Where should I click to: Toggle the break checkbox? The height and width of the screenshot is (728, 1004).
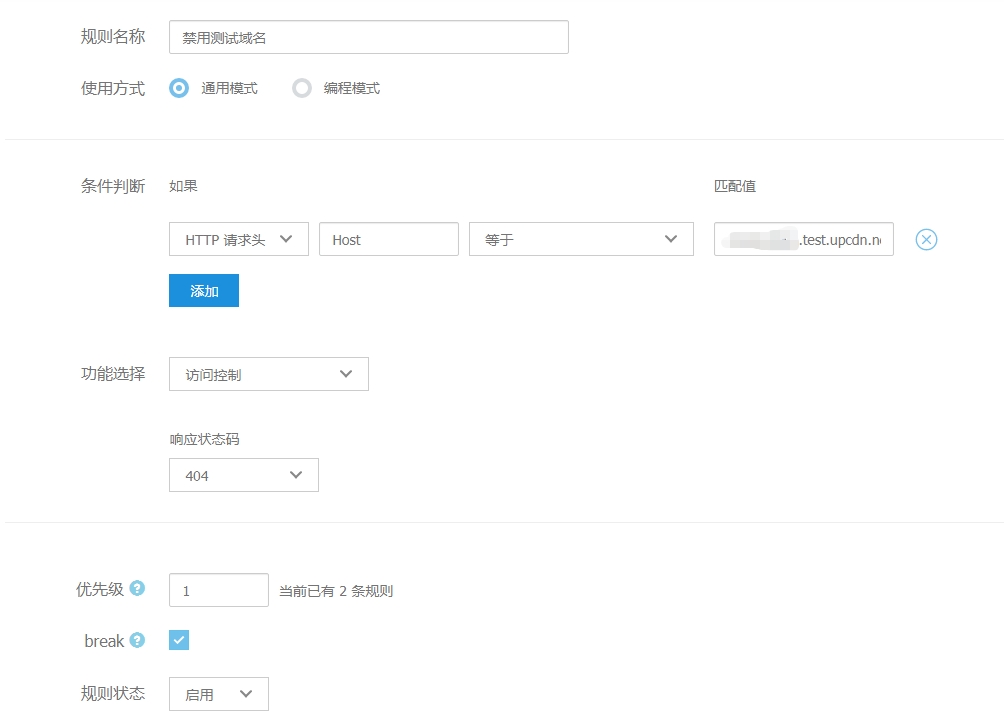point(179,640)
